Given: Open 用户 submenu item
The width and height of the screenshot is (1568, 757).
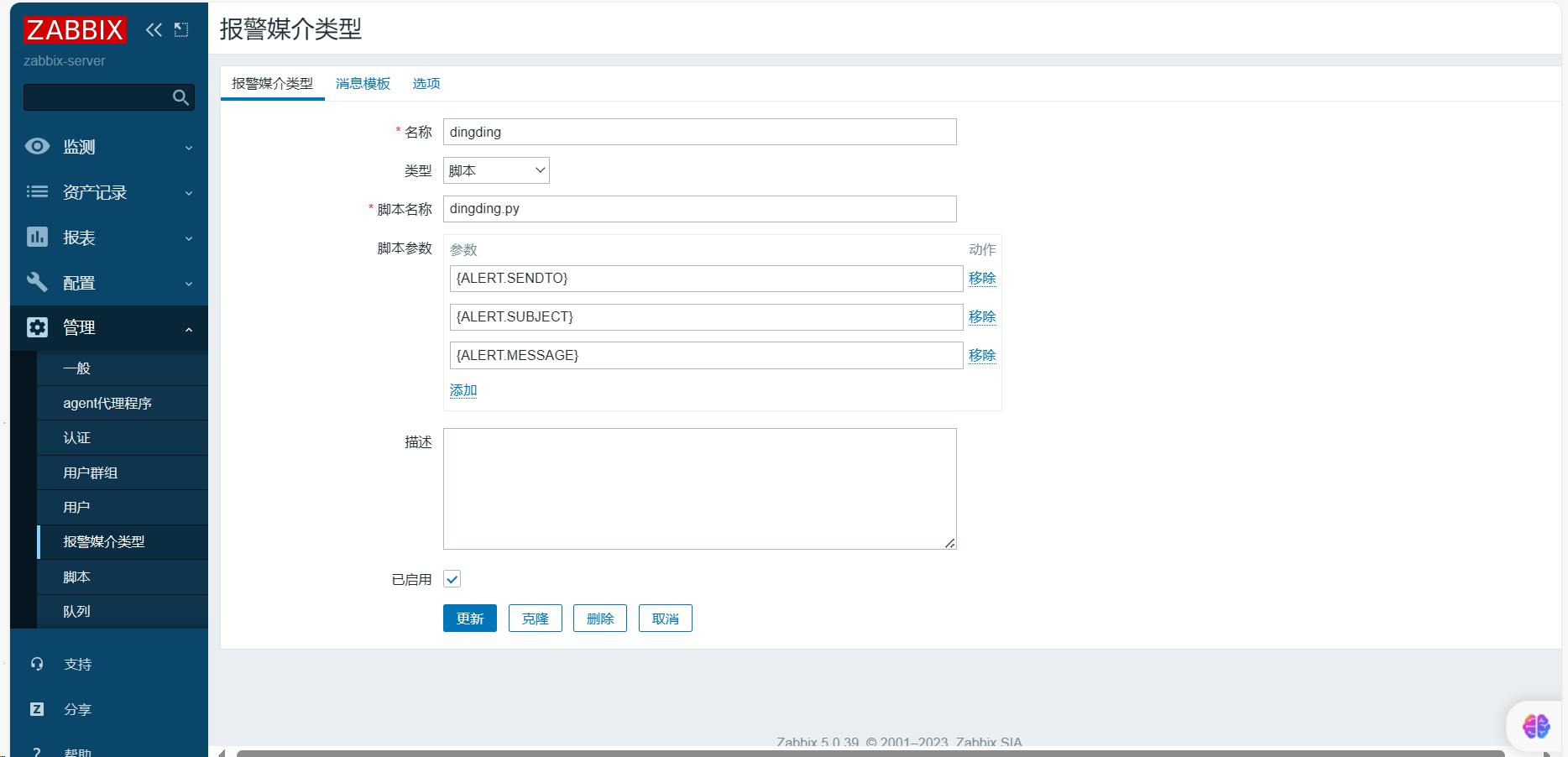Looking at the screenshot, I should pos(123,507).
